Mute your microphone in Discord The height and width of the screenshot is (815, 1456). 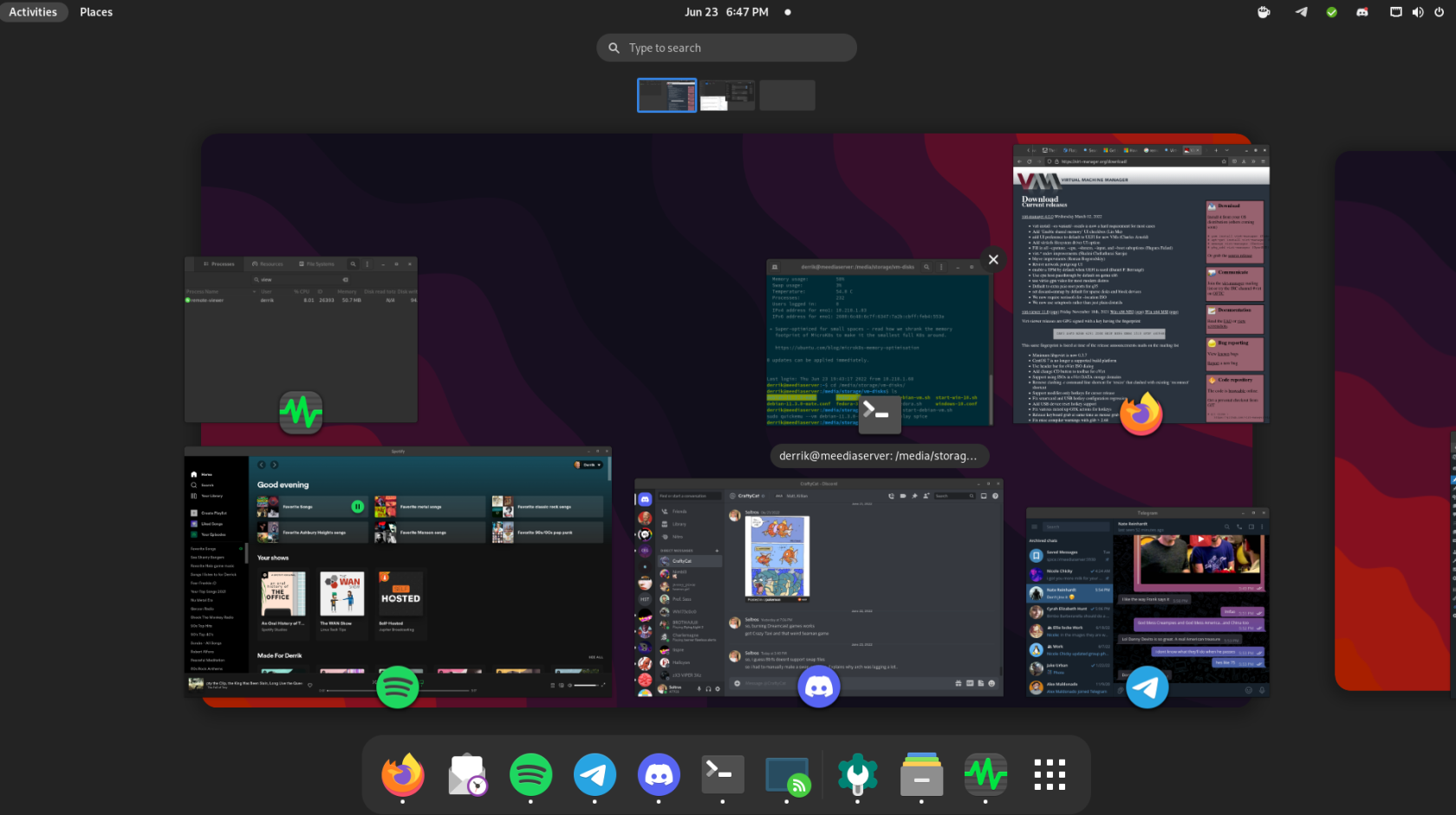(699, 689)
